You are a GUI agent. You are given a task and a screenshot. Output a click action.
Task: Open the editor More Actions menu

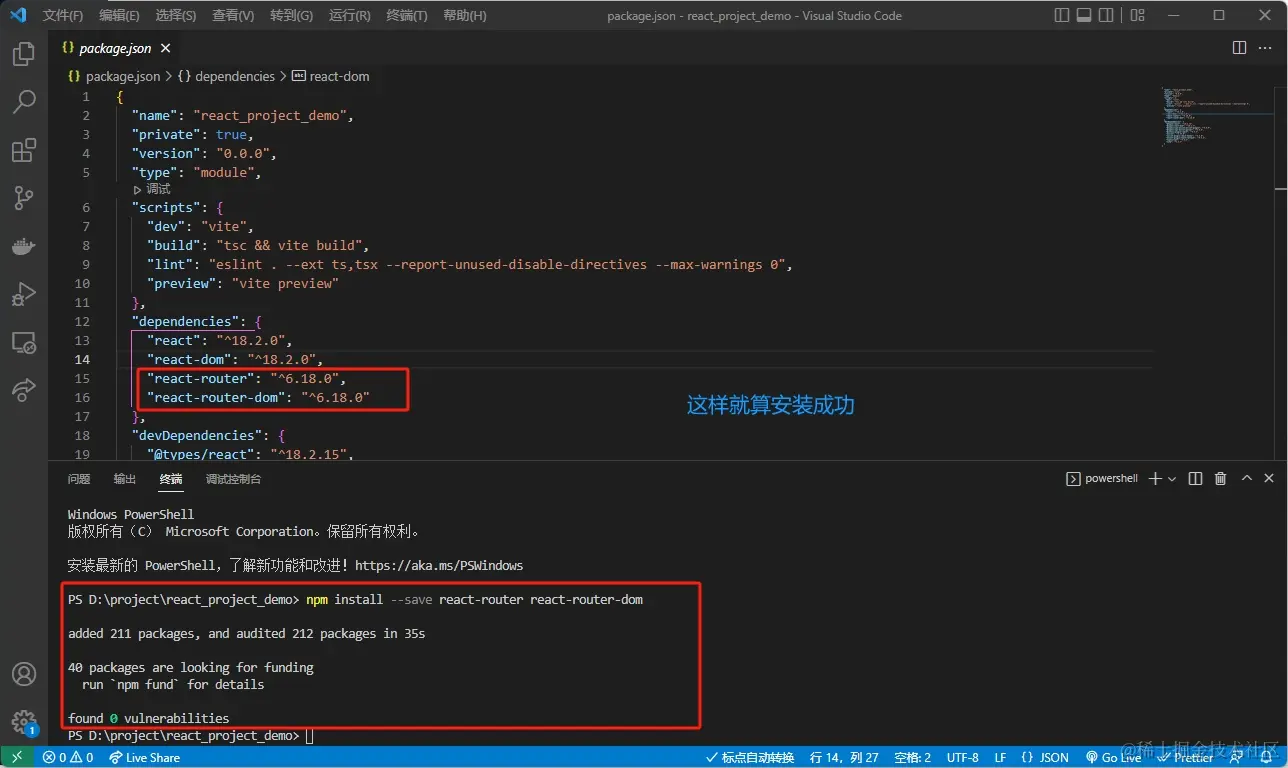pyautogui.click(x=1266, y=48)
